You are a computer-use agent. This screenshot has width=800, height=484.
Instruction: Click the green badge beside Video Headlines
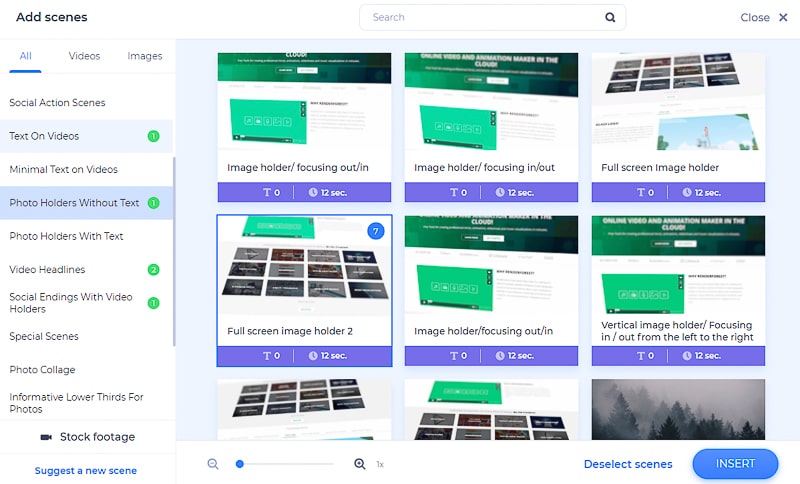[x=153, y=269]
